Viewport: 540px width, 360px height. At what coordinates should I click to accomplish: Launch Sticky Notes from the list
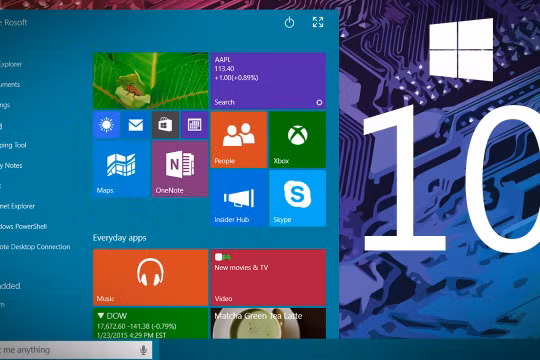click(11, 166)
